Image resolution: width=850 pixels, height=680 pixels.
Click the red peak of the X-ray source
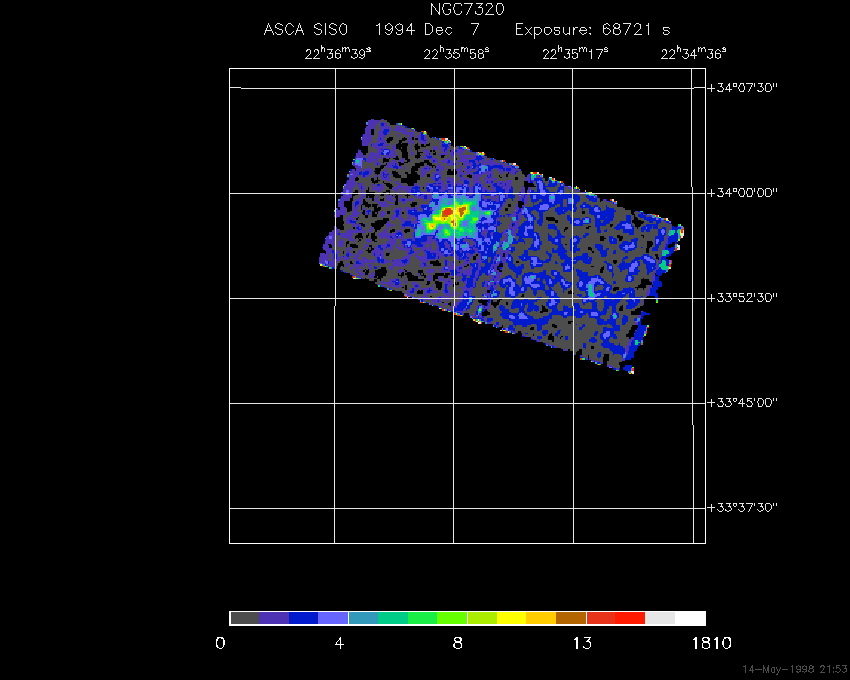[448, 213]
